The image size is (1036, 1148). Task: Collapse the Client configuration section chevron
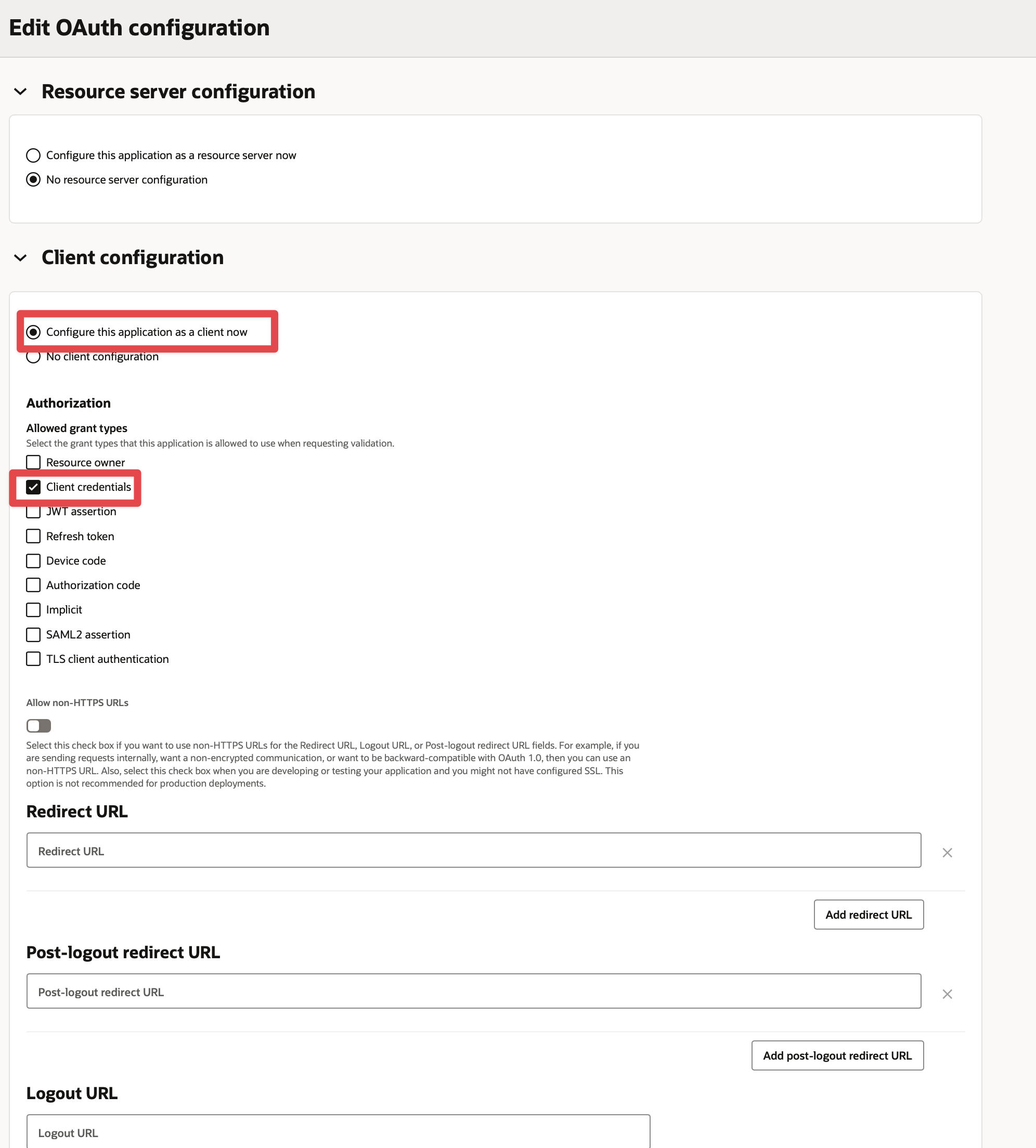[x=20, y=258]
